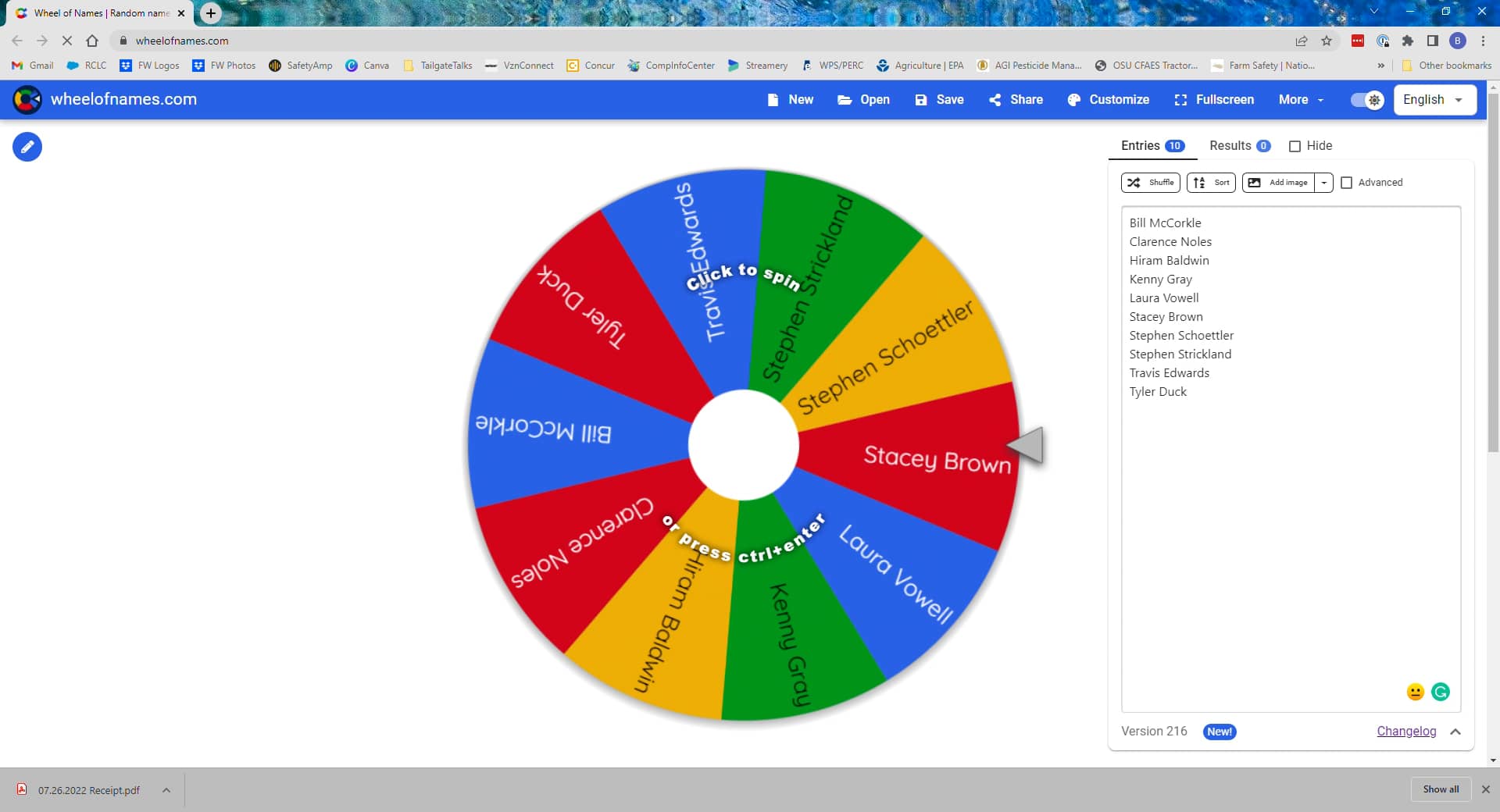1500x812 pixels.
Task: Open the Customize palette icon
Action: pyautogui.click(x=1108, y=99)
